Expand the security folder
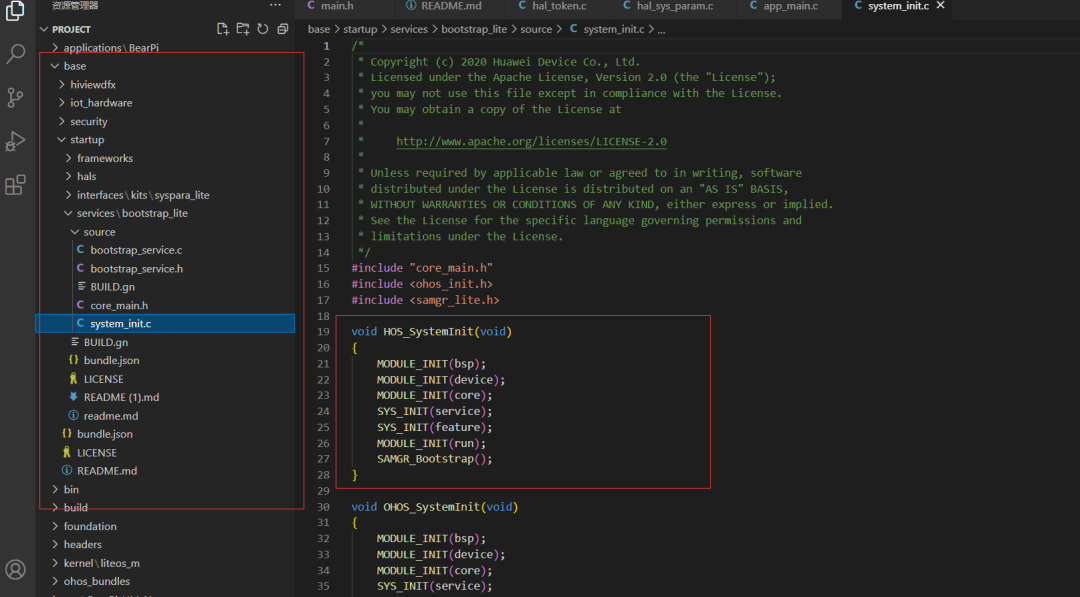Viewport: 1080px width, 597px height. tap(88, 121)
